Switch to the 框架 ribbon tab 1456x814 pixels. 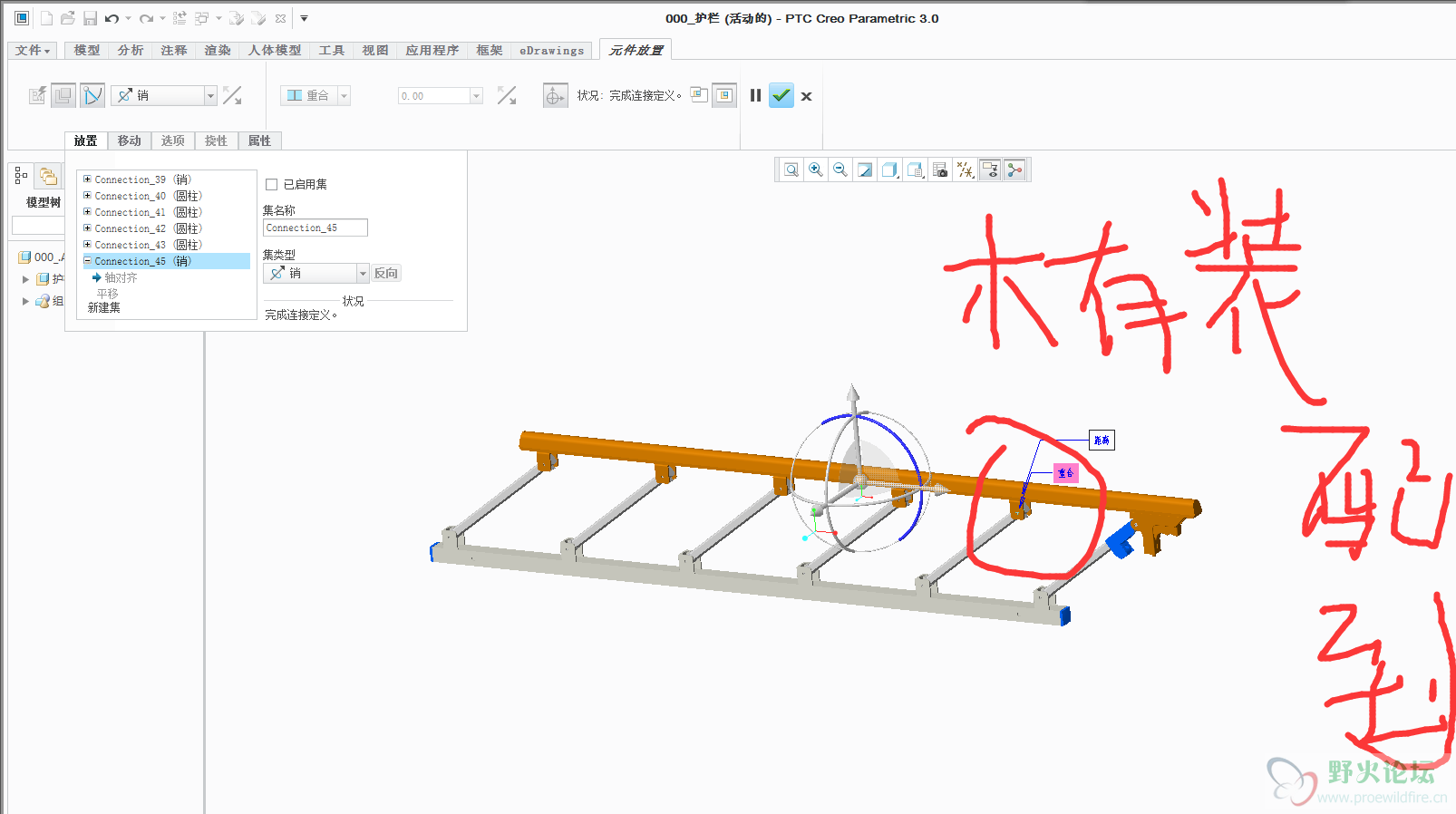click(x=490, y=51)
